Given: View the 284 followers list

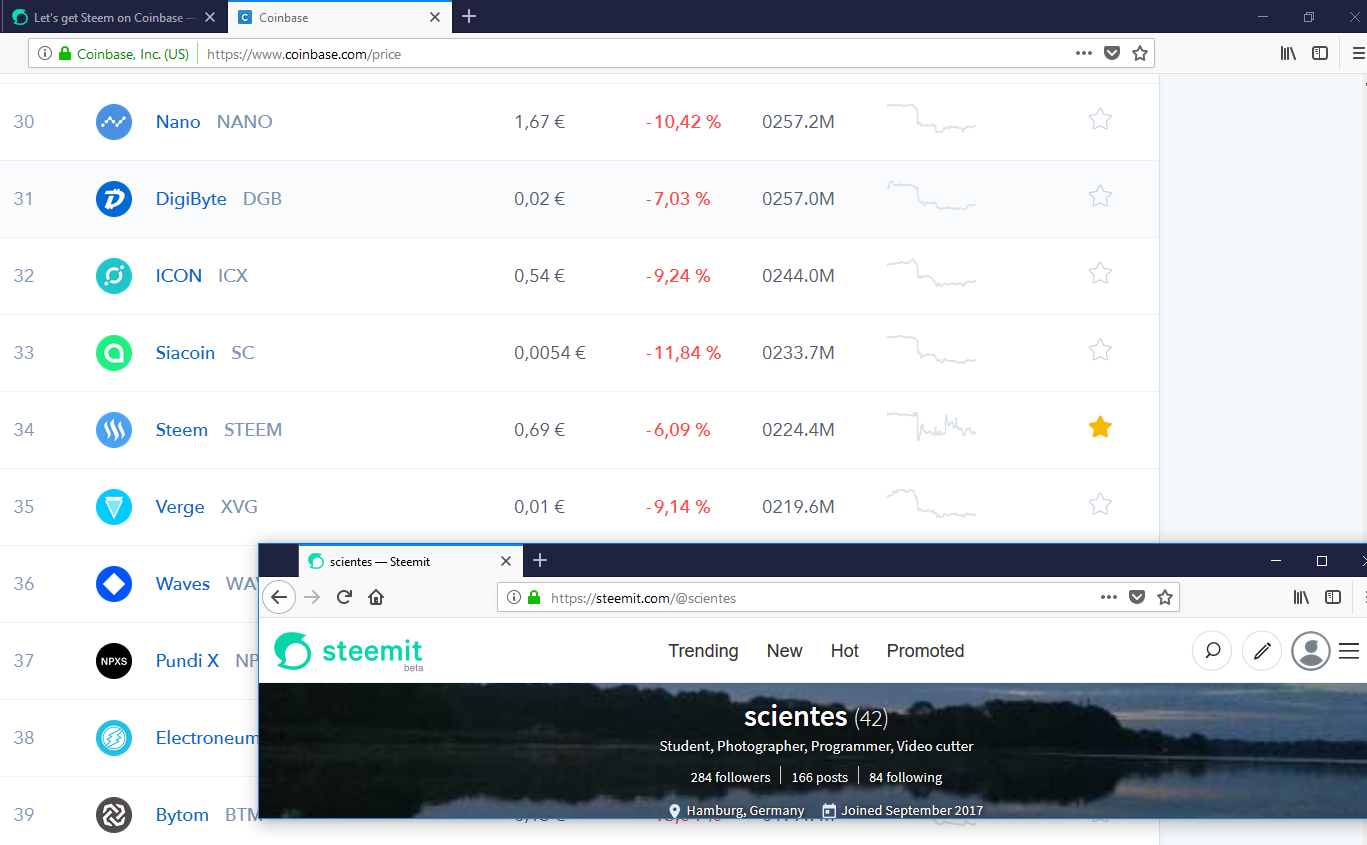Looking at the screenshot, I should (730, 777).
